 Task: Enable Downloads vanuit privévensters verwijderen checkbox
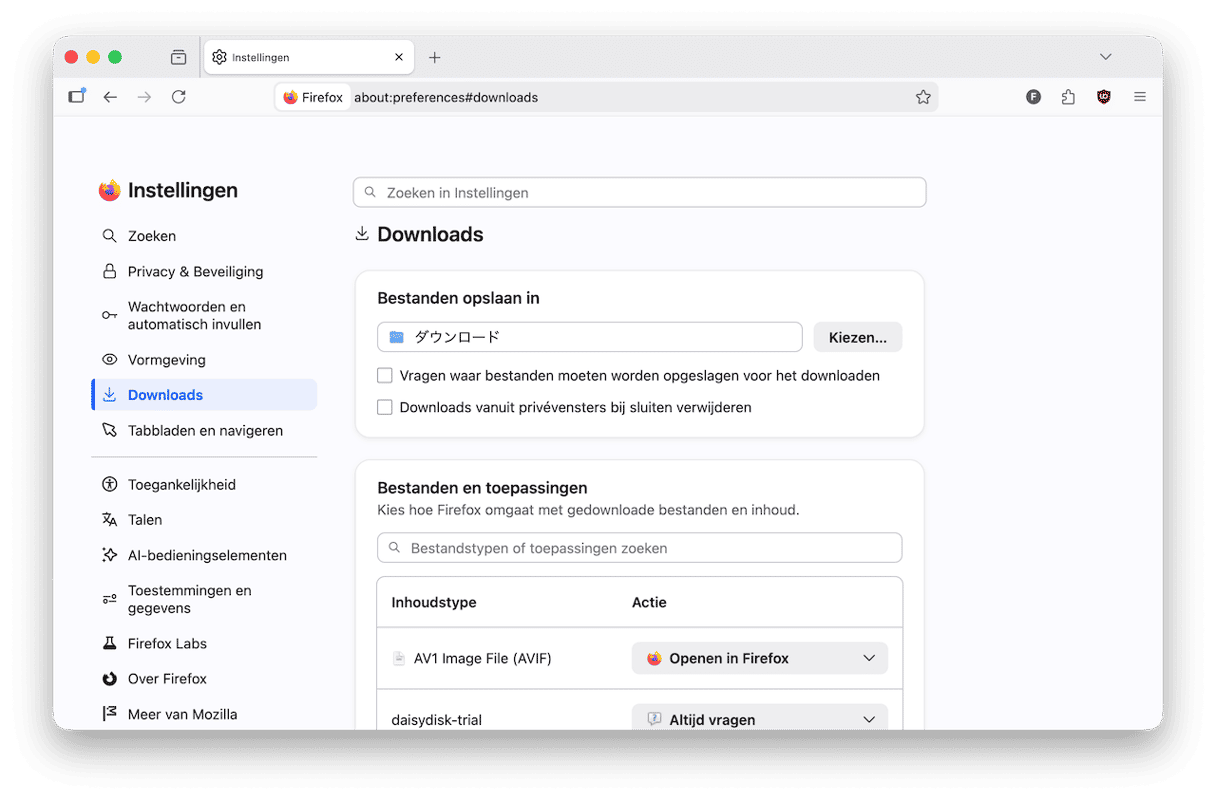tap(385, 407)
